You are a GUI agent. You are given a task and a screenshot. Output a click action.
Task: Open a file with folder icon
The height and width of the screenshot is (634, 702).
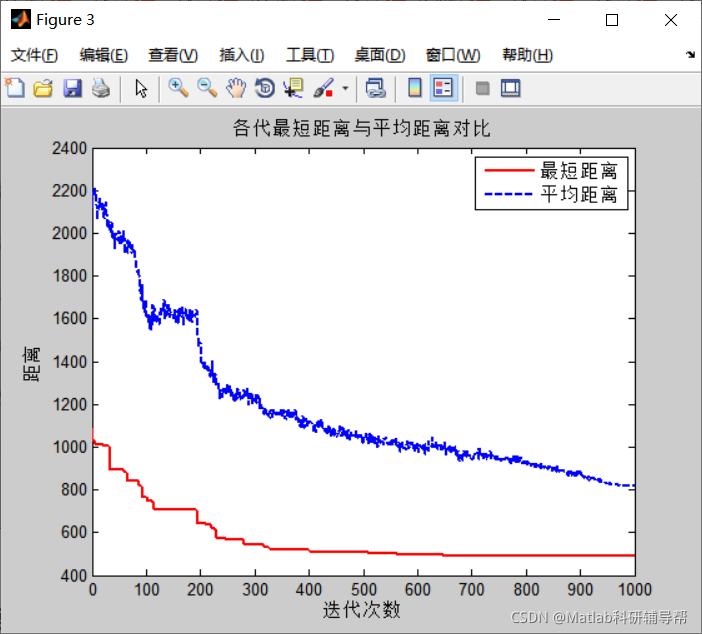(43, 88)
